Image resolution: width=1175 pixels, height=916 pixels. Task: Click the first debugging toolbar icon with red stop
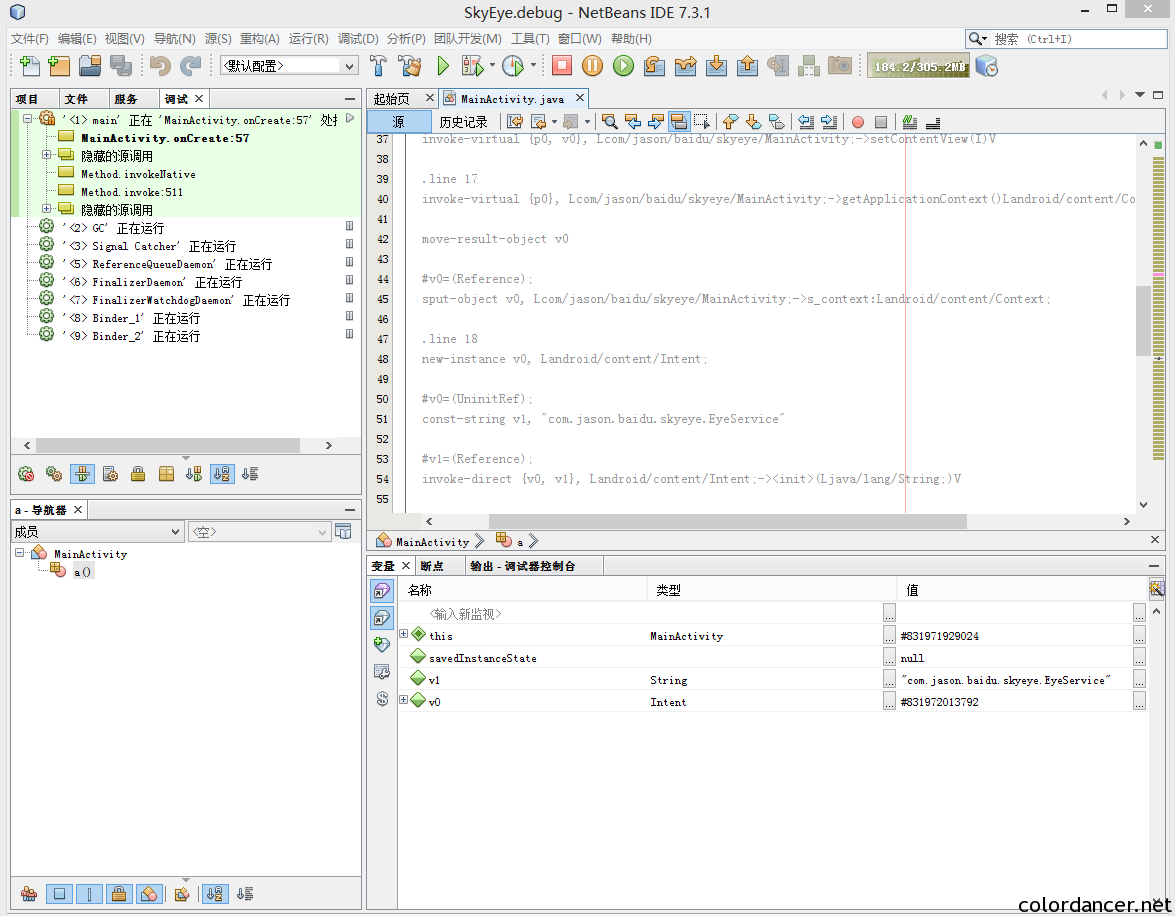tap(26, 474)
